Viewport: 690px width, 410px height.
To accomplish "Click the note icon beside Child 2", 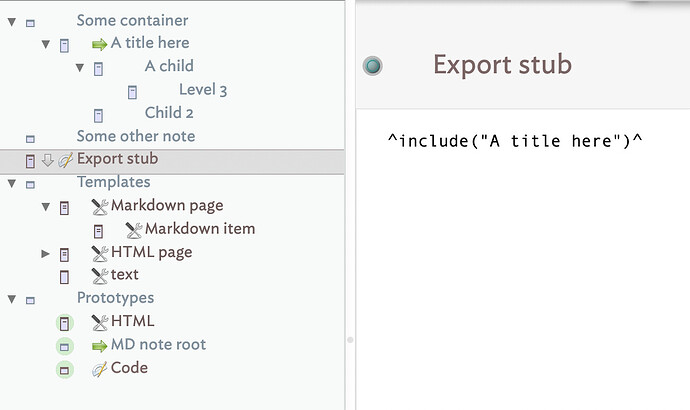I will [98, 115].
